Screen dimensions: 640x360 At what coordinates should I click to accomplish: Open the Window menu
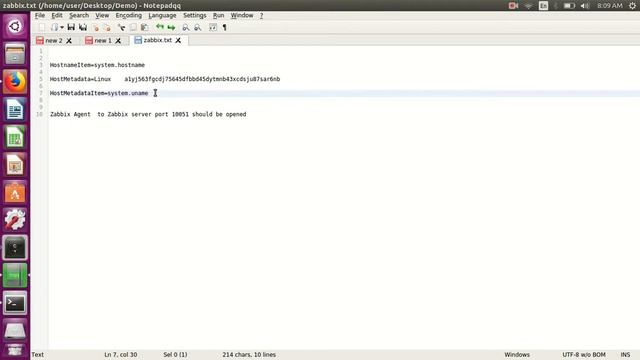tap(242, 15)
